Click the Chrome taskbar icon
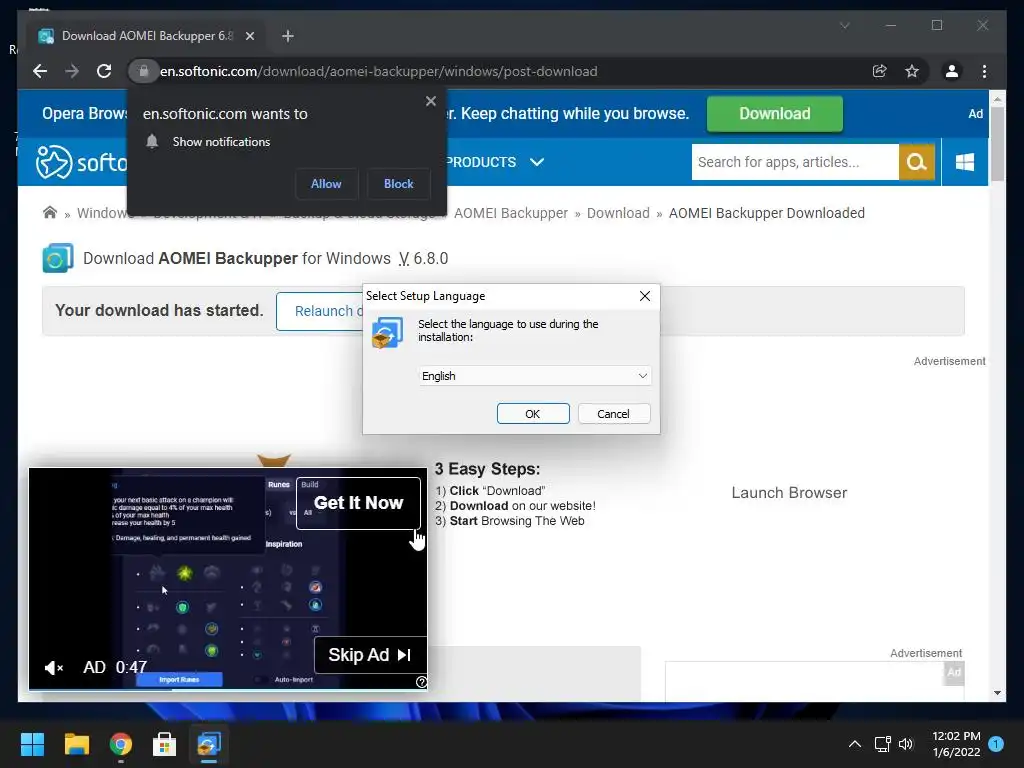Screen dimensions: 1024x768 [121, 744]
